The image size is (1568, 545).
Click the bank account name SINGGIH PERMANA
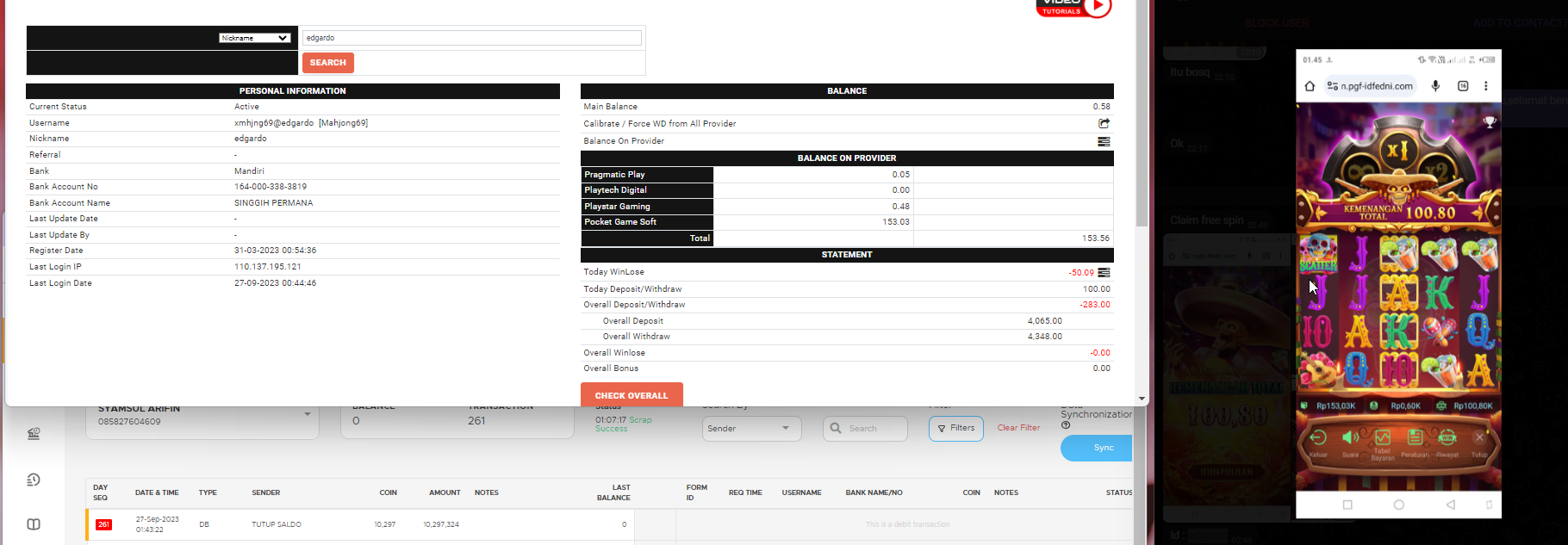[x=274, y=203]
